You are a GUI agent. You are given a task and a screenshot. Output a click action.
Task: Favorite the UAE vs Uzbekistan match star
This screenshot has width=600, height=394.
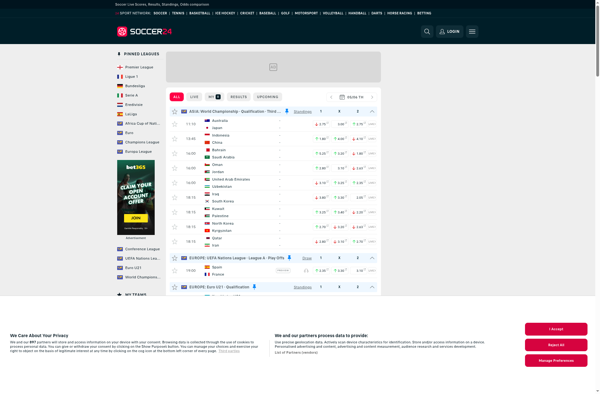[174, 183]
